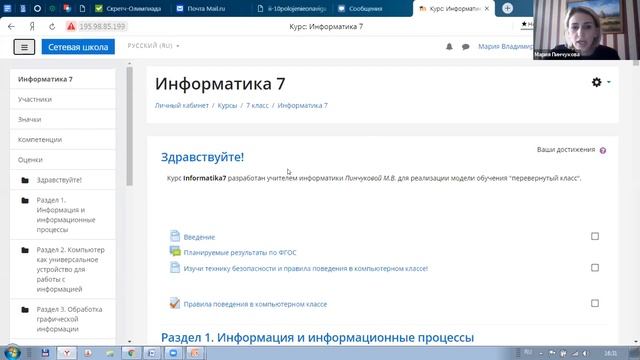Viewport: 640px width, 360px height.
Task: Check completion box for Изучи технику безопасности
Action: click(x=595, y=268)
